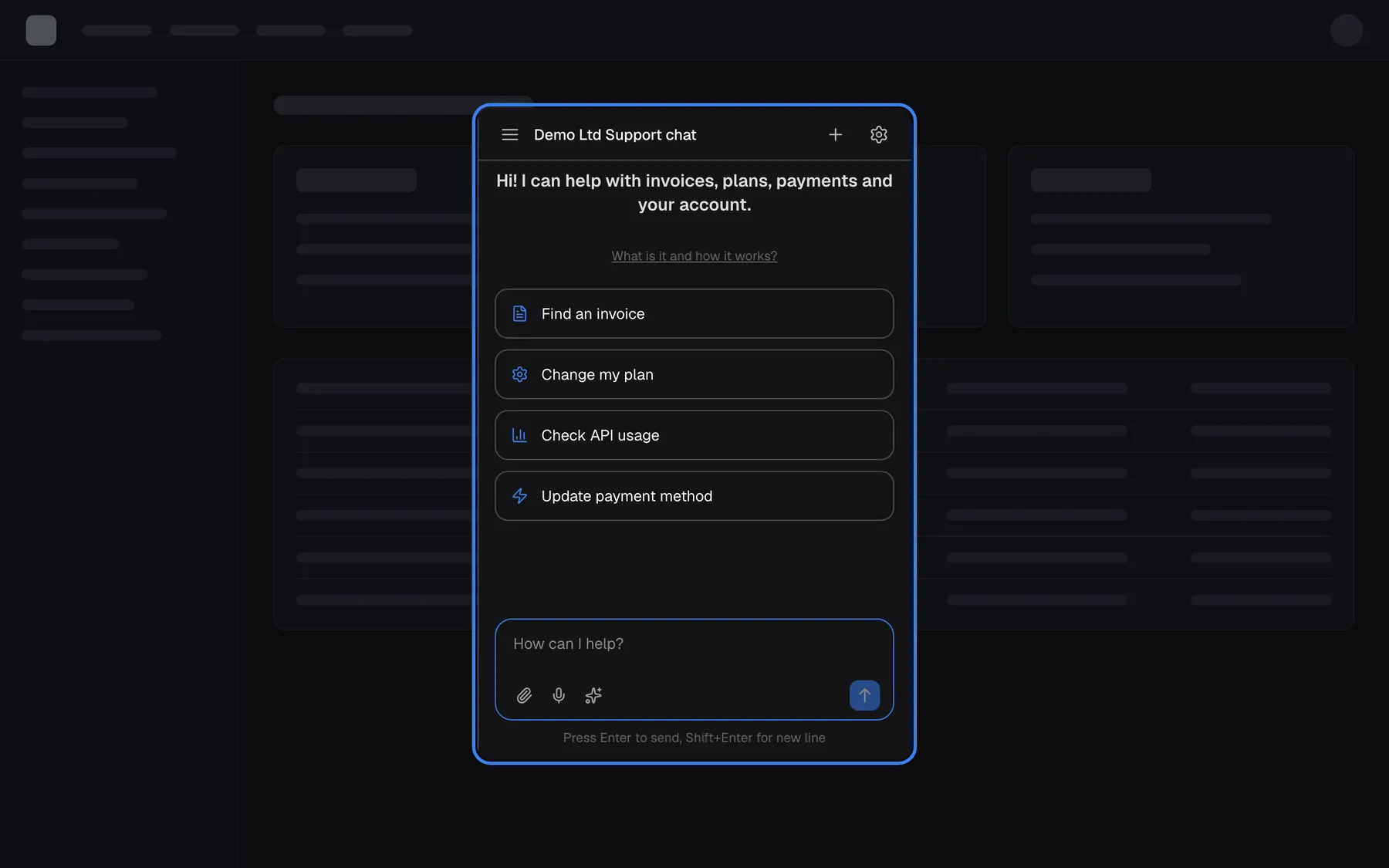Open 'What is it and how it works?' link
The image size is (1389, 868).
coord(694,255)
